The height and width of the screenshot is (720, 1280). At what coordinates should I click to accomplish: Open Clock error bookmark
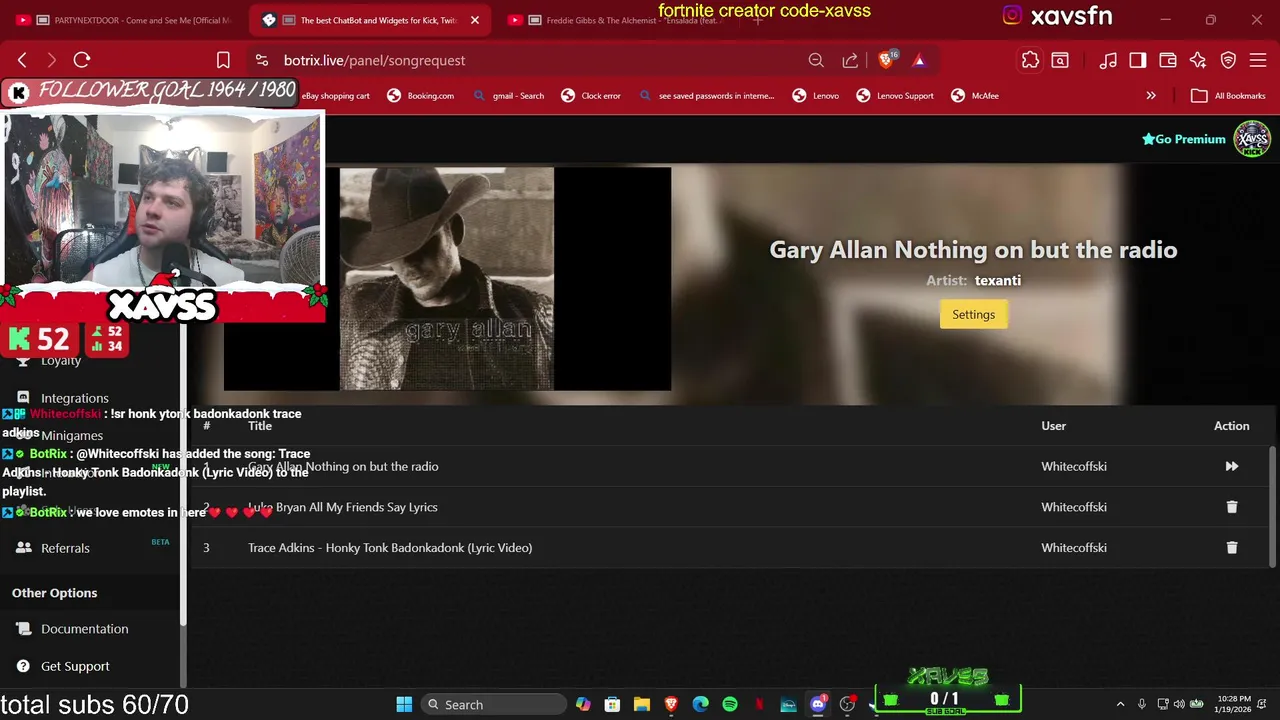[x=591, y=96]
